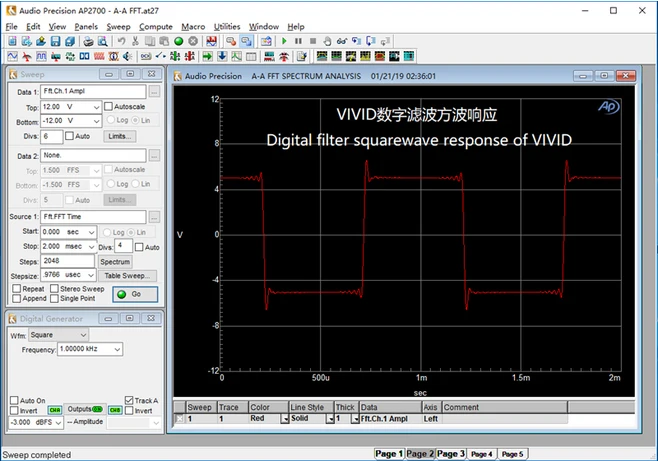Click the red waveform panel icon
The height and width of the screenshot is (461, 658).
pos(99,56)
